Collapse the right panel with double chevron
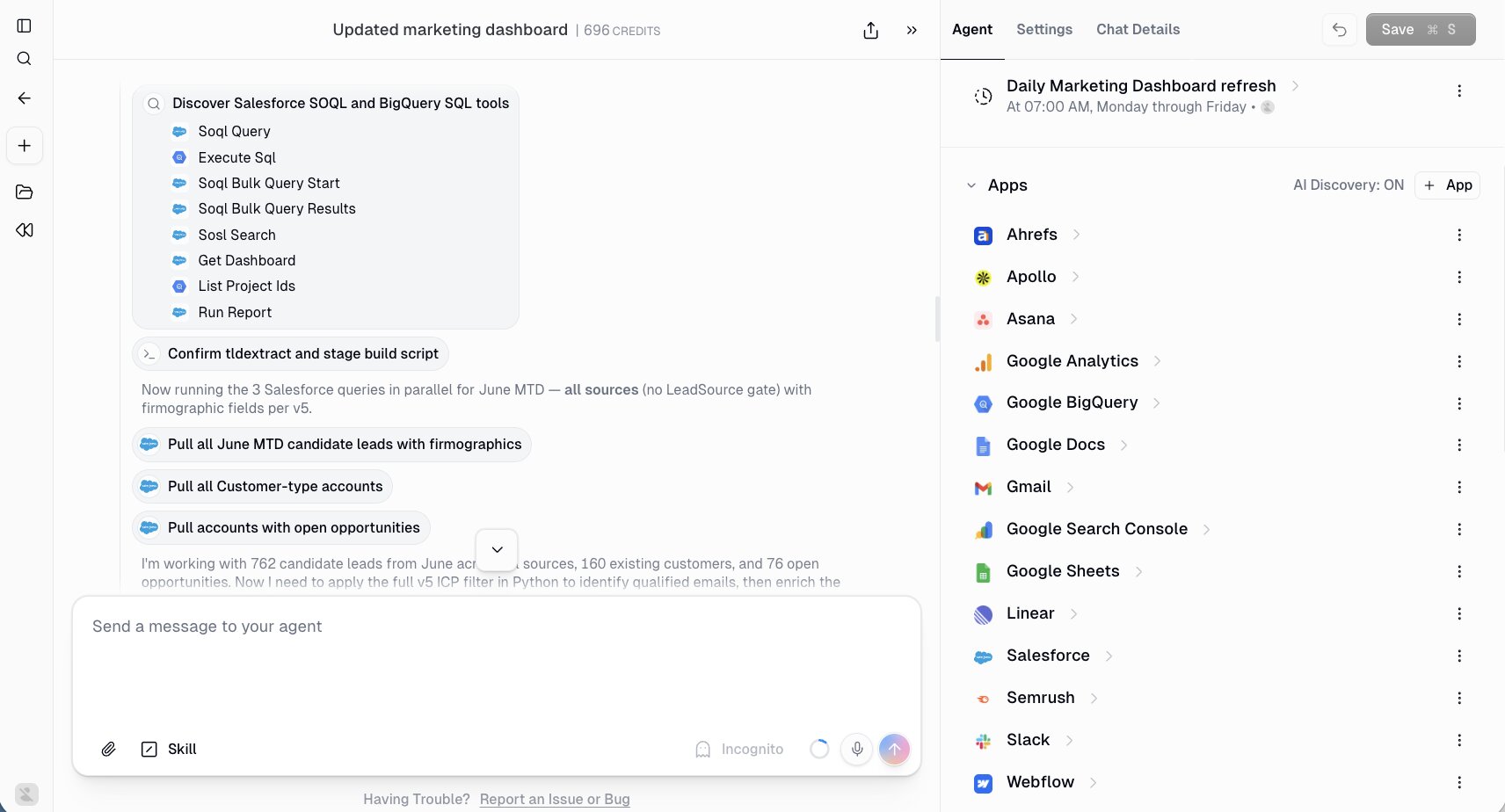Image resolution: width=1505 pixels, height=812 pixels. pyautogui.click(x=912, y=31)
